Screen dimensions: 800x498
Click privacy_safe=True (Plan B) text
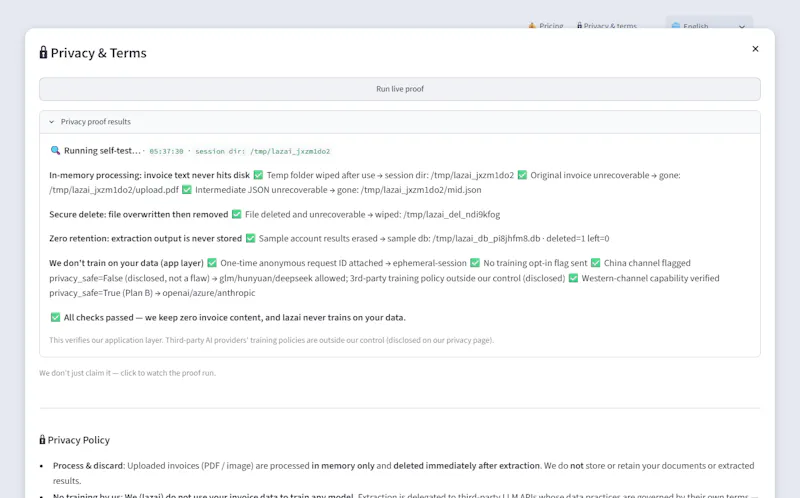(101, 293)
